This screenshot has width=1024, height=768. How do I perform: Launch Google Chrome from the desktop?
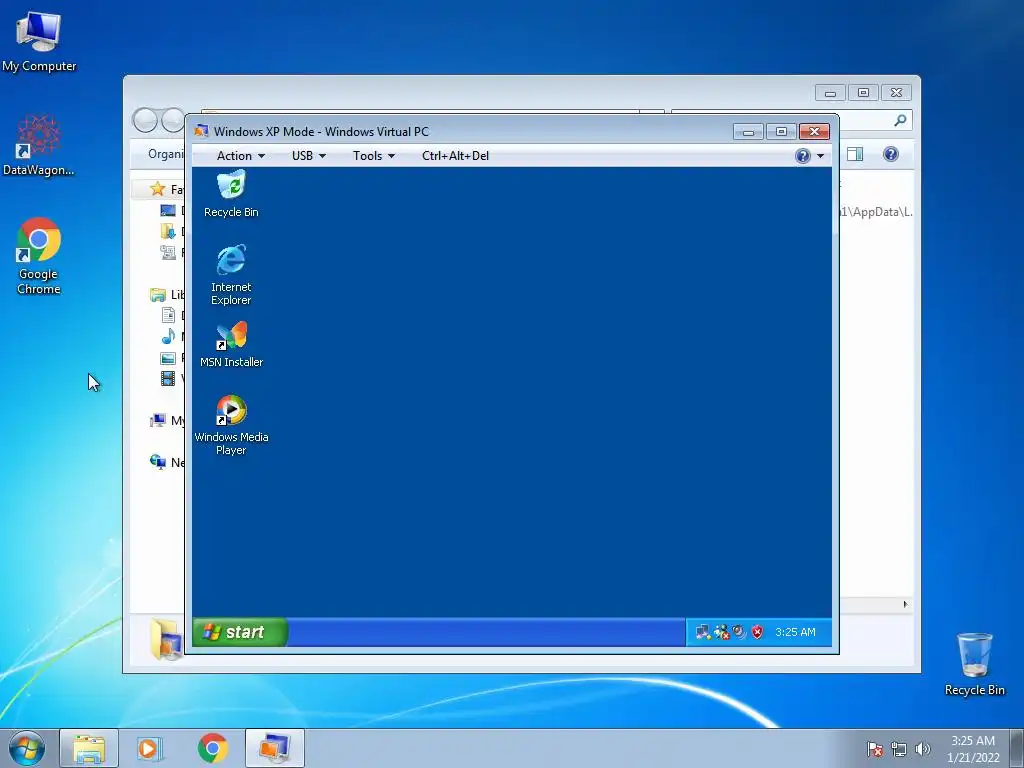[39, 256]
